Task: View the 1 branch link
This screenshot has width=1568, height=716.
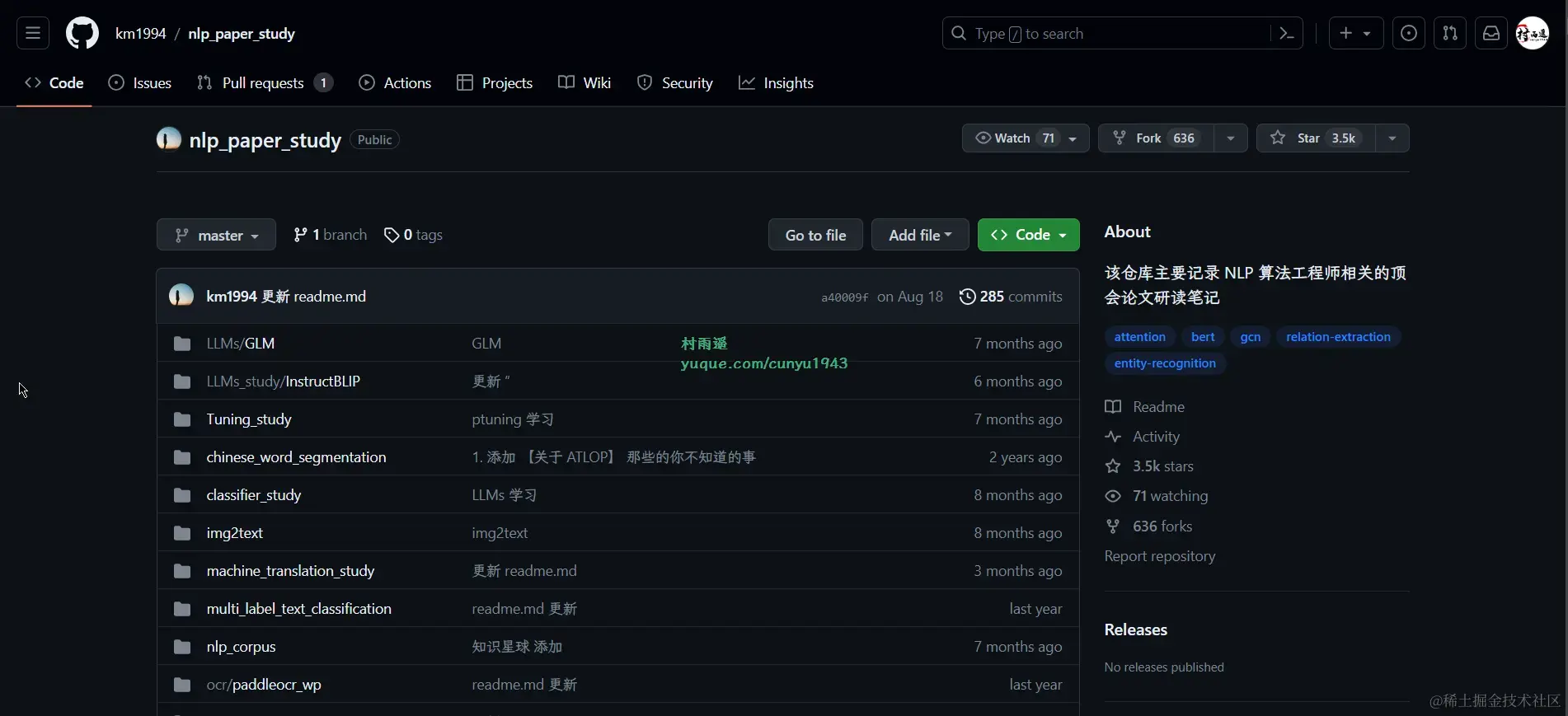Action: 331,235
